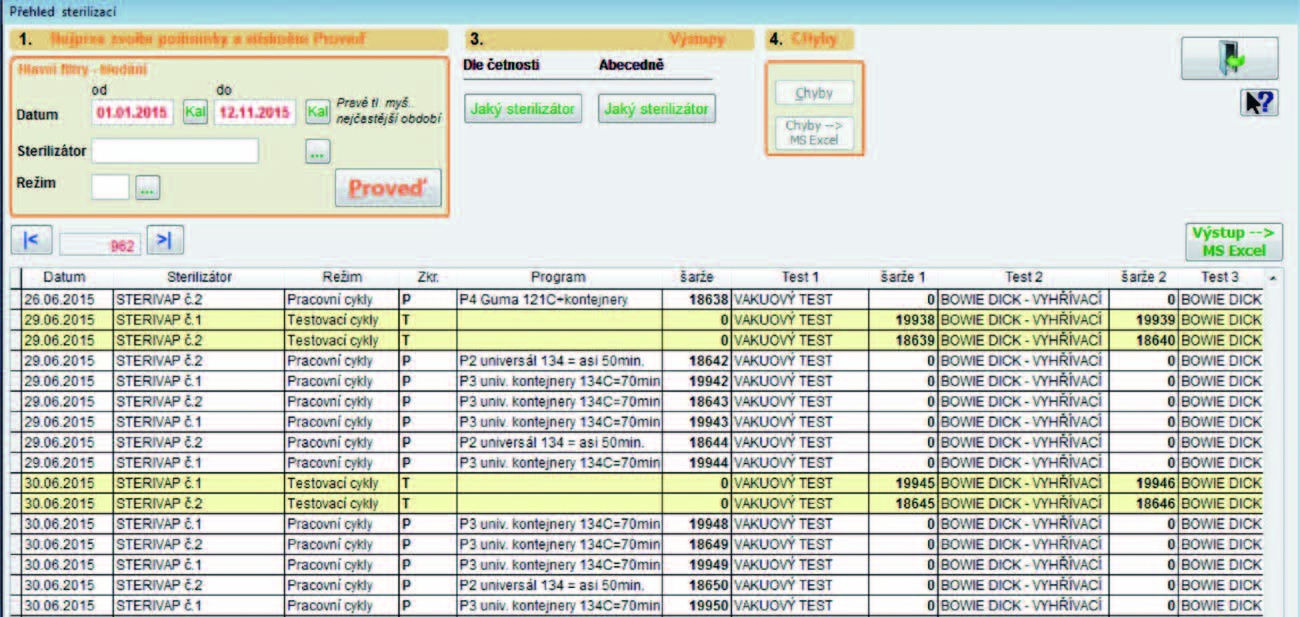This screenshot has width=1300, height=617.
Task: Export results via Výstup --> MS Excel
Action: point(1233,242)
